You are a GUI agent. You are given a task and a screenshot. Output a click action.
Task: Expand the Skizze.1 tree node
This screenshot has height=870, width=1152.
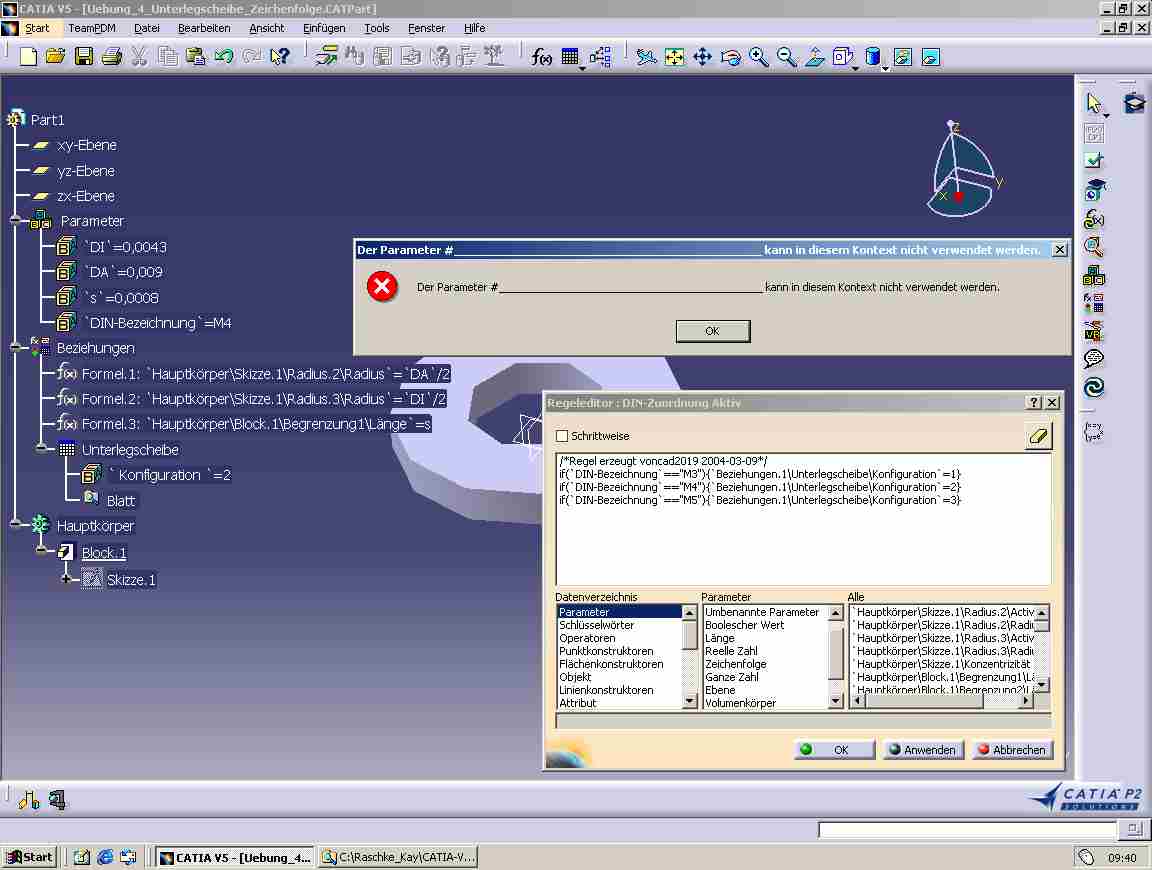pyautogui.click(x=66, y=579)
